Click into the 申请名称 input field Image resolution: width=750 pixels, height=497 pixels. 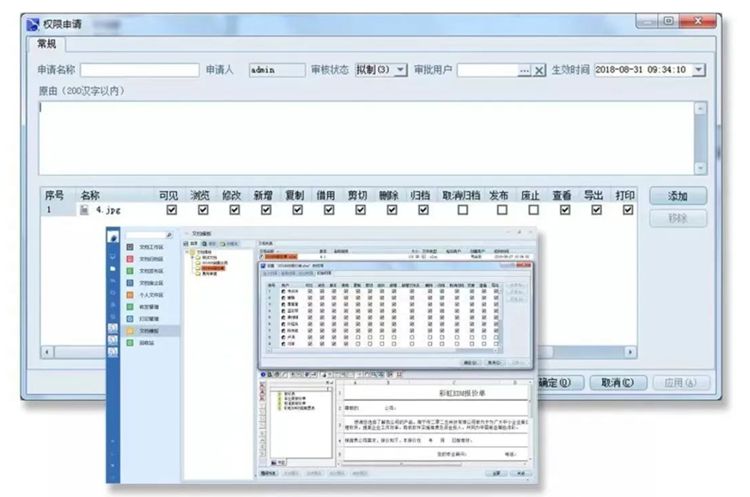139,70
